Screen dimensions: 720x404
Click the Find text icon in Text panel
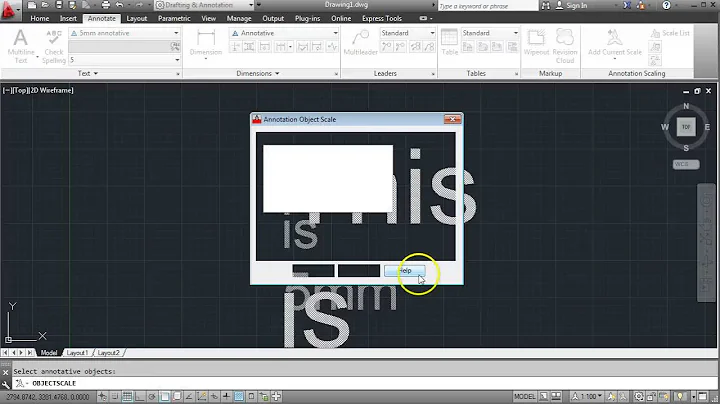[x=175, y=46]
